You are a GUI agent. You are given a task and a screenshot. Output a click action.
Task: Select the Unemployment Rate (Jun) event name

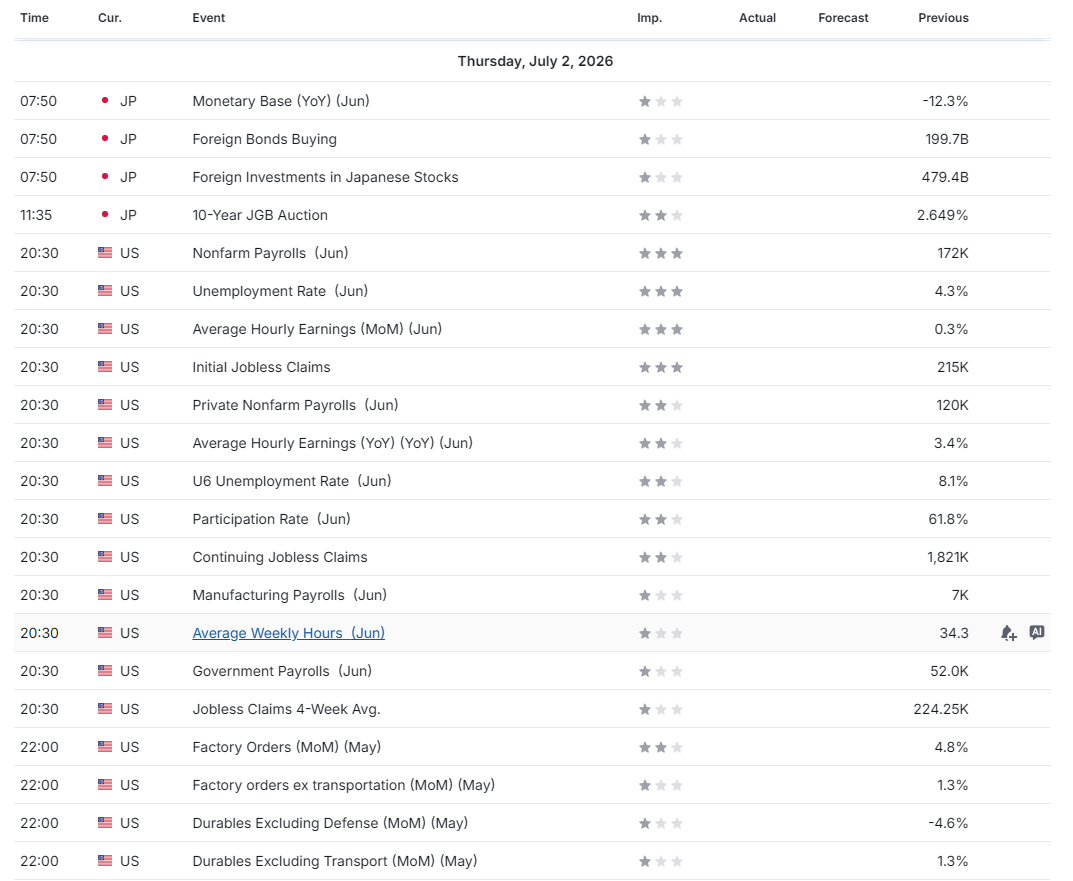(x=280, y=291)
